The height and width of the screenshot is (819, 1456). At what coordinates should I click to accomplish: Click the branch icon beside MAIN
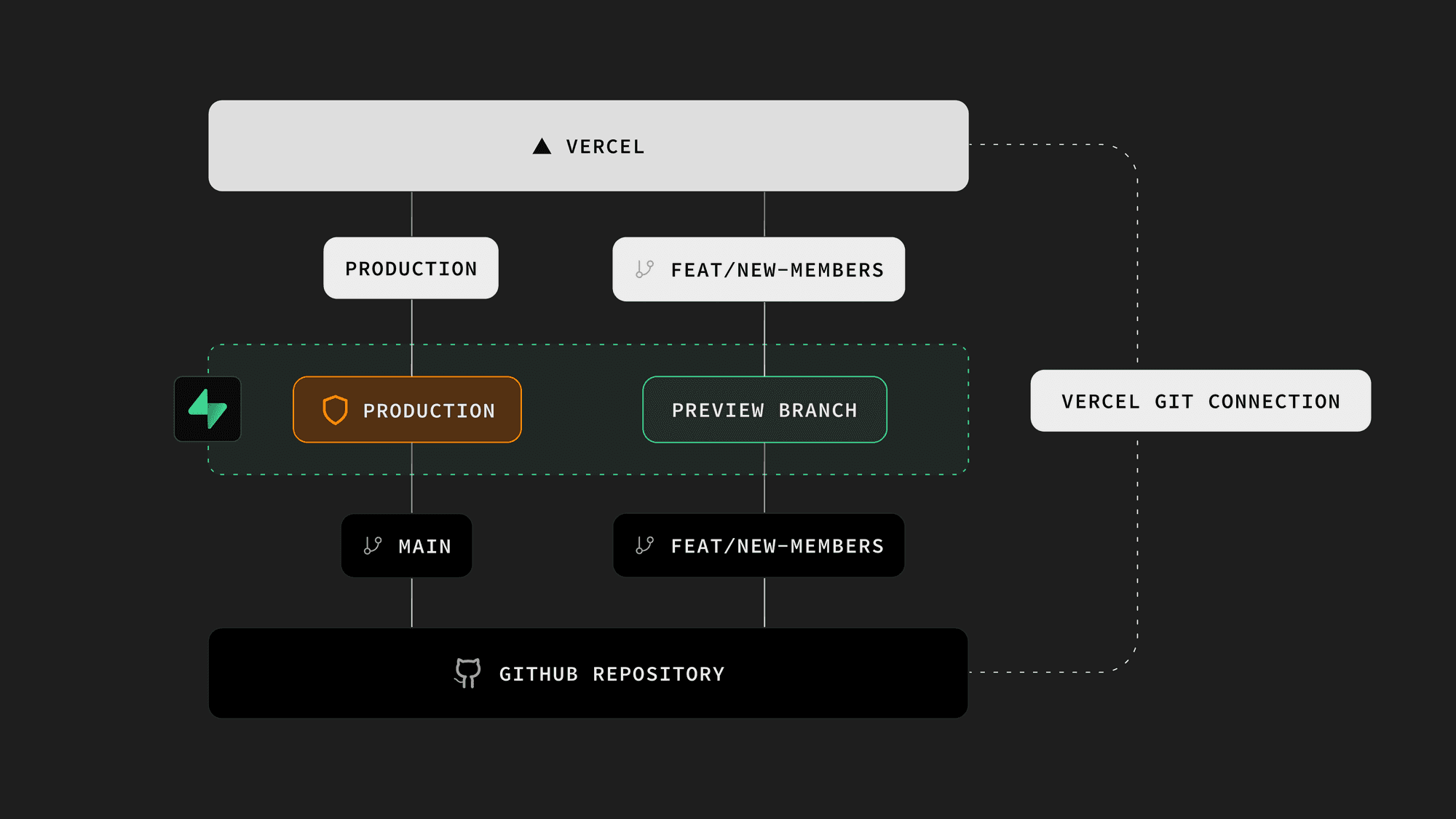click(373, 546)
